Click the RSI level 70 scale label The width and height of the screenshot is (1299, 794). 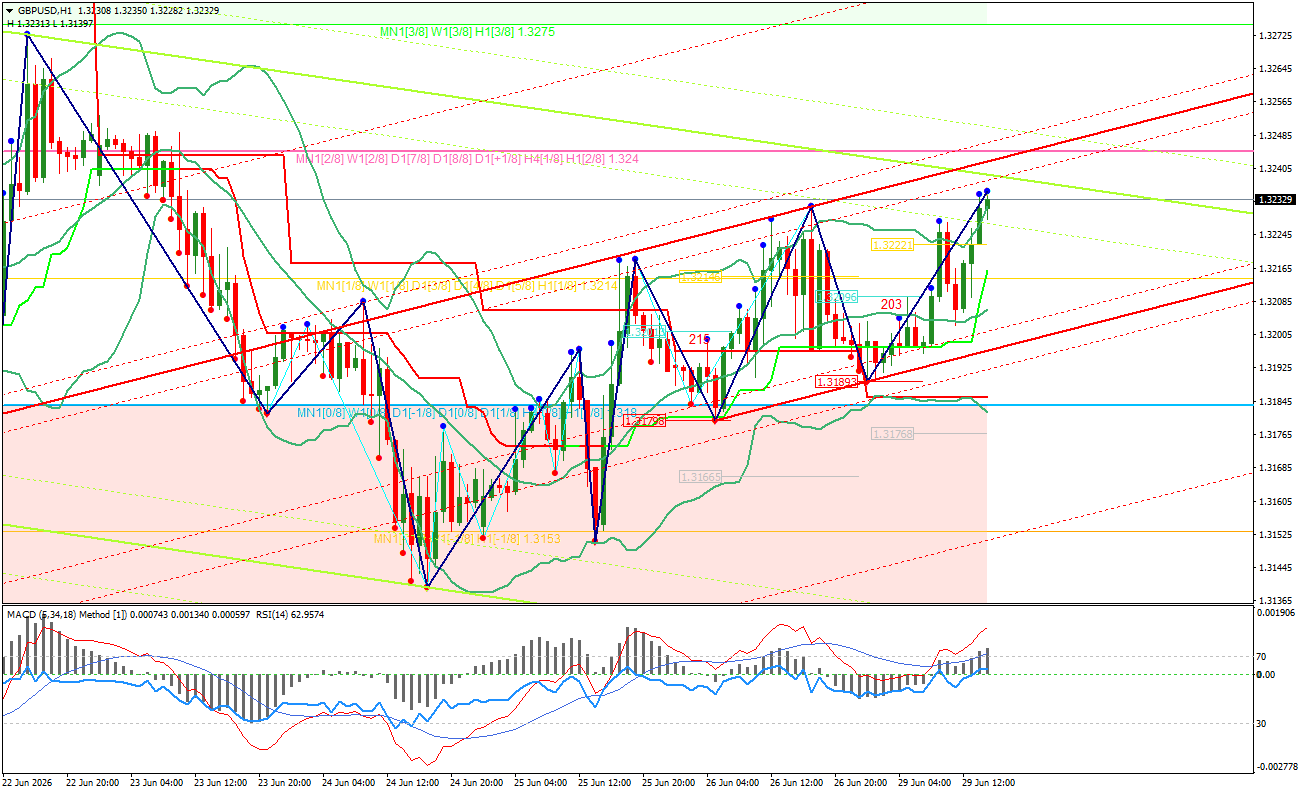tap(1262, 657)
